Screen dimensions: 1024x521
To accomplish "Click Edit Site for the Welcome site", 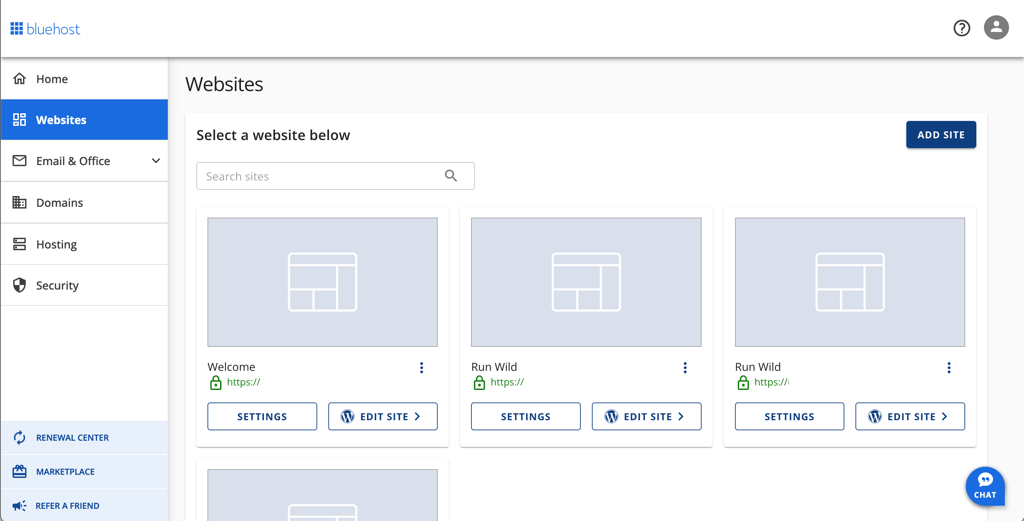I will (x=383, y=417).
